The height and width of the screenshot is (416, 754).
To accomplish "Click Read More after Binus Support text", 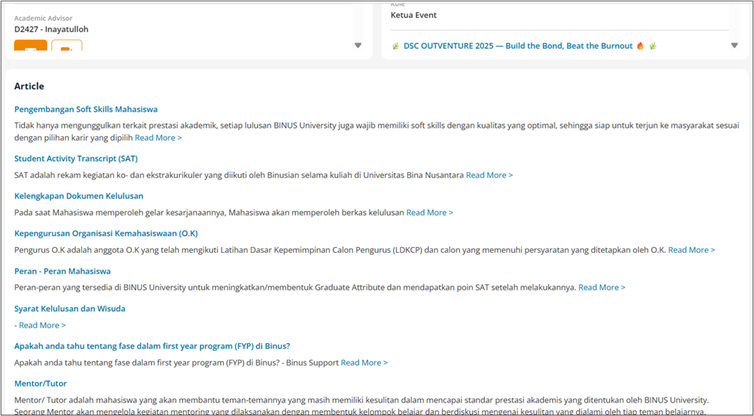I will tap(364, 362).
